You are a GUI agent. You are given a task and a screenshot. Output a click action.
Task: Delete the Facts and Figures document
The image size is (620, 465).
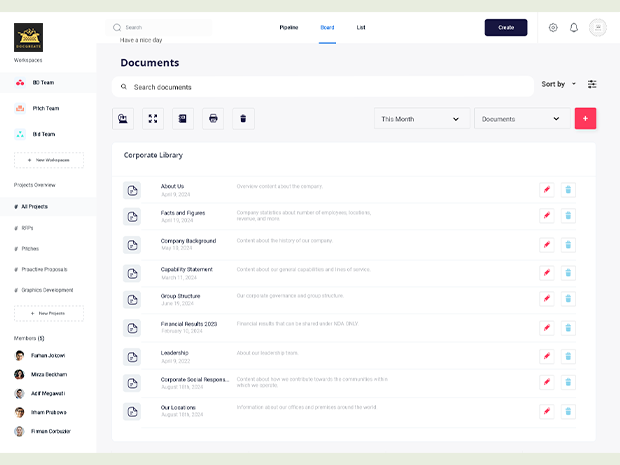pos(568,216)
